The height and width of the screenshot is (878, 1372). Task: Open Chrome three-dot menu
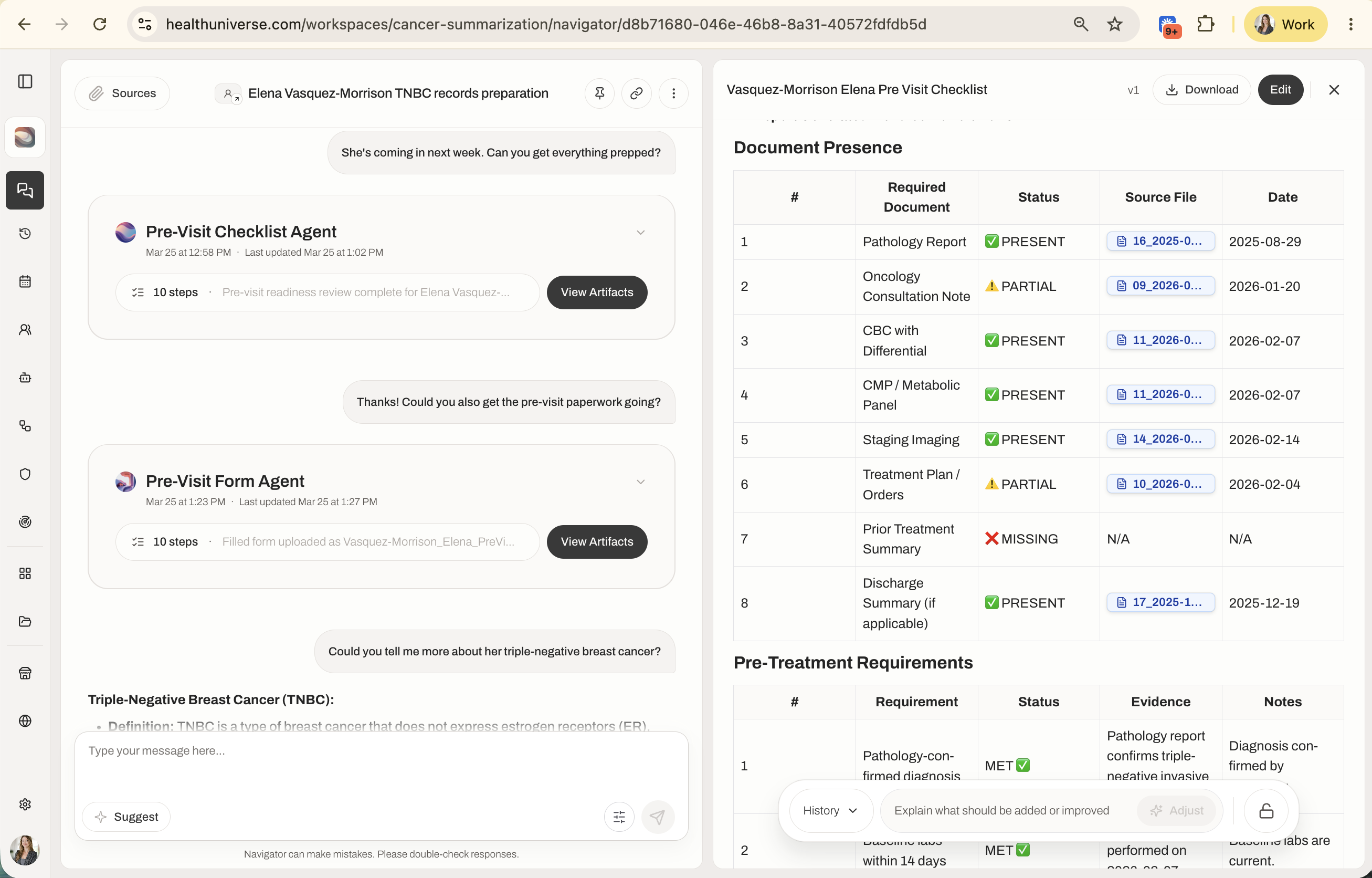[x=1350, y=24]
